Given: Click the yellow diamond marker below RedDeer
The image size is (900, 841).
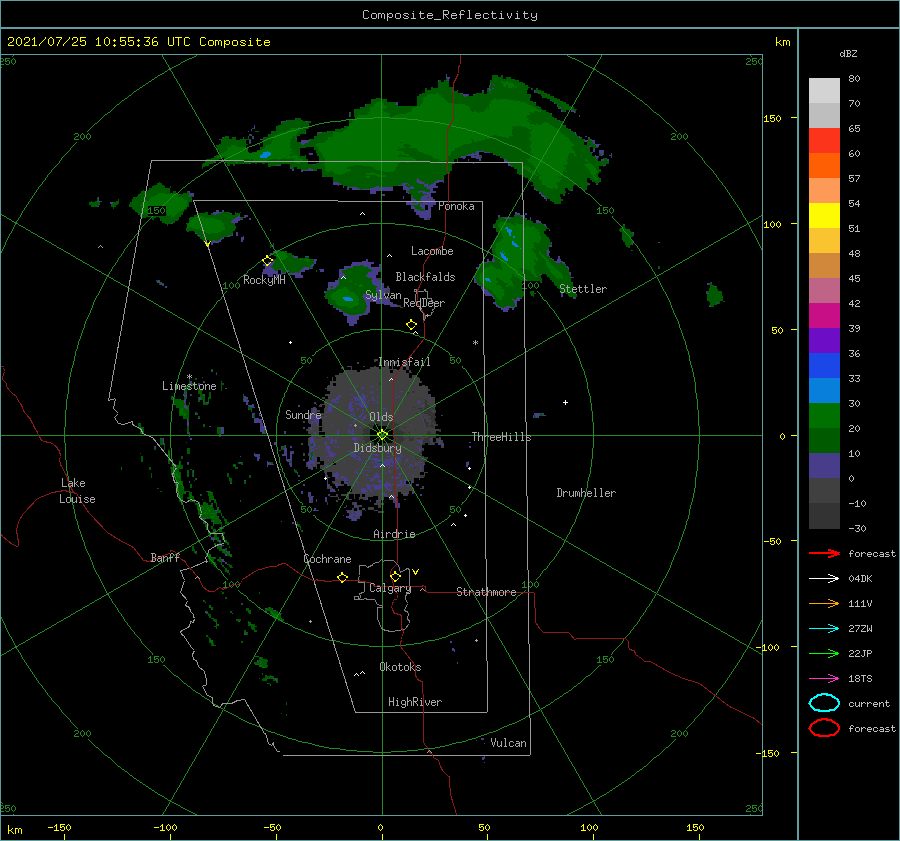Looking at the screenshot, I should click(412, 325).
